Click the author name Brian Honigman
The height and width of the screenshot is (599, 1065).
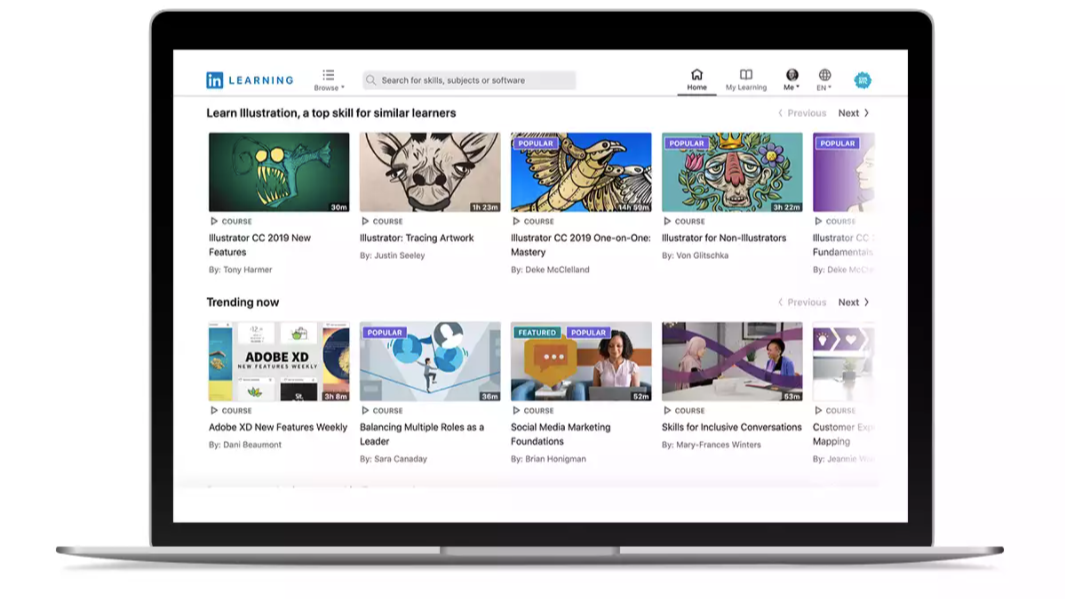coord(556,459)
